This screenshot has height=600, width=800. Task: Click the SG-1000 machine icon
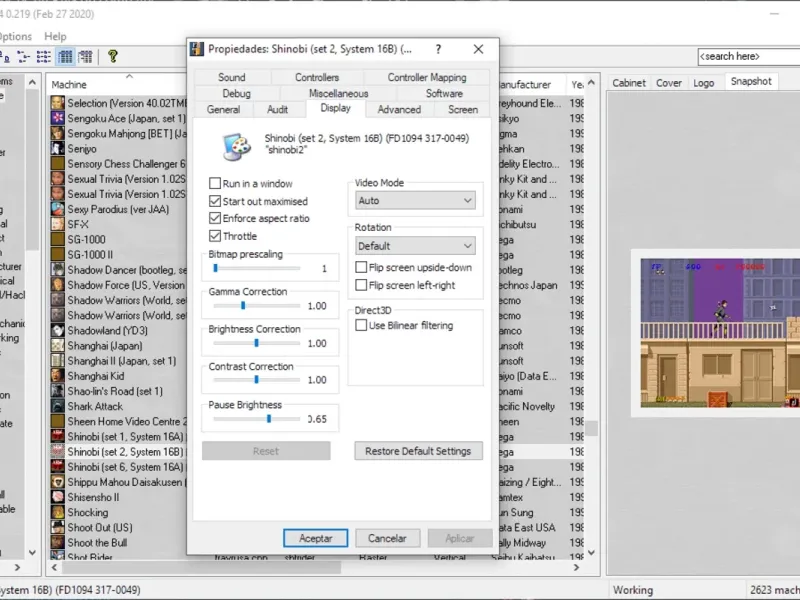(58, 239)
